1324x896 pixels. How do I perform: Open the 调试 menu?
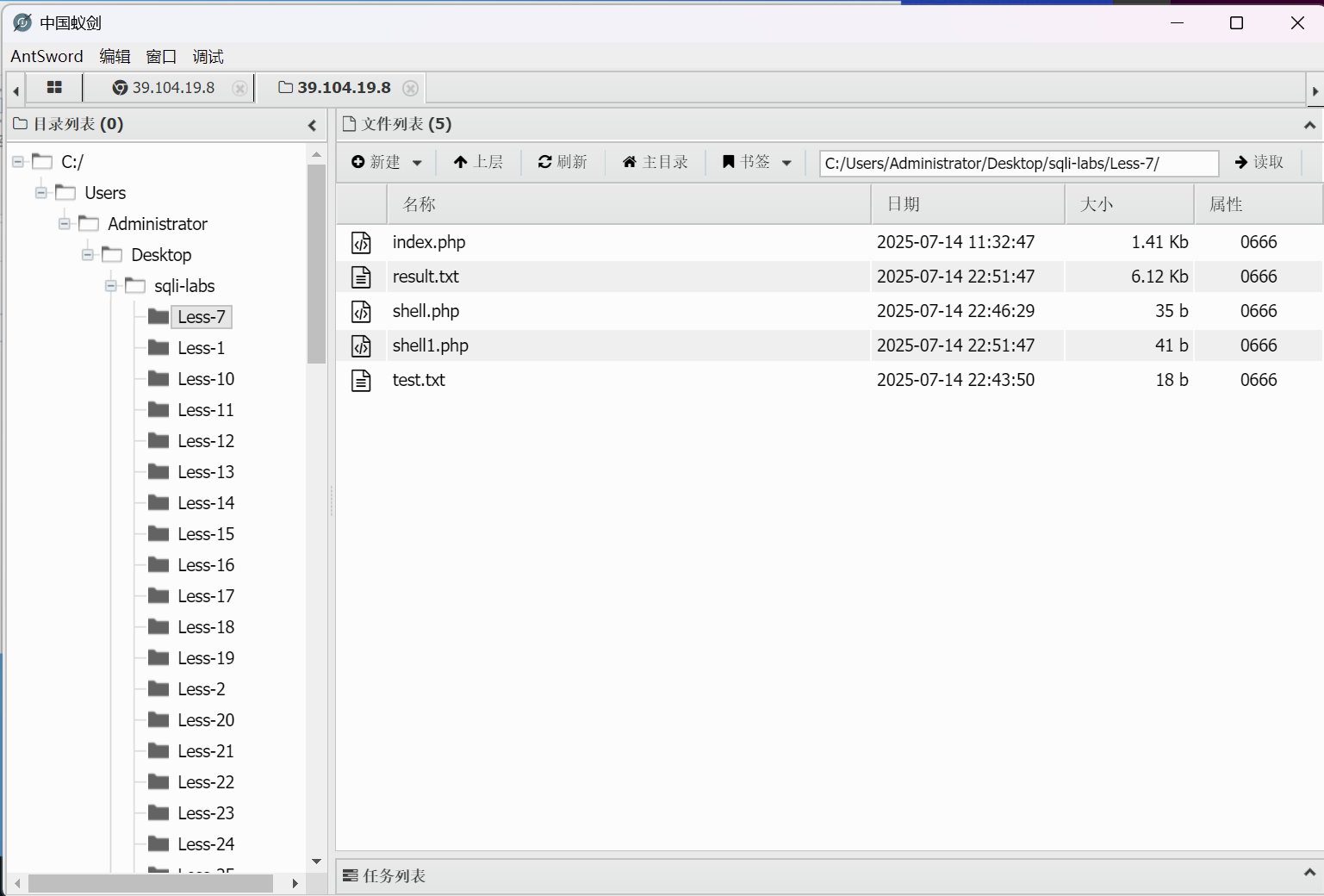208,56
